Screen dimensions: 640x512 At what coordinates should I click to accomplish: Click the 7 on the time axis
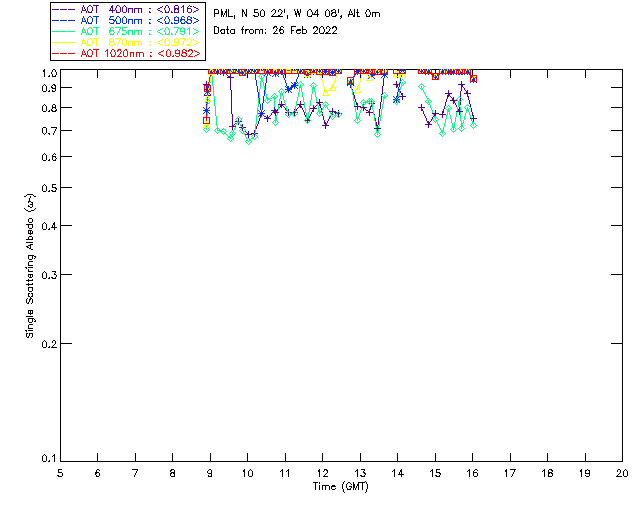click(135, 473)
